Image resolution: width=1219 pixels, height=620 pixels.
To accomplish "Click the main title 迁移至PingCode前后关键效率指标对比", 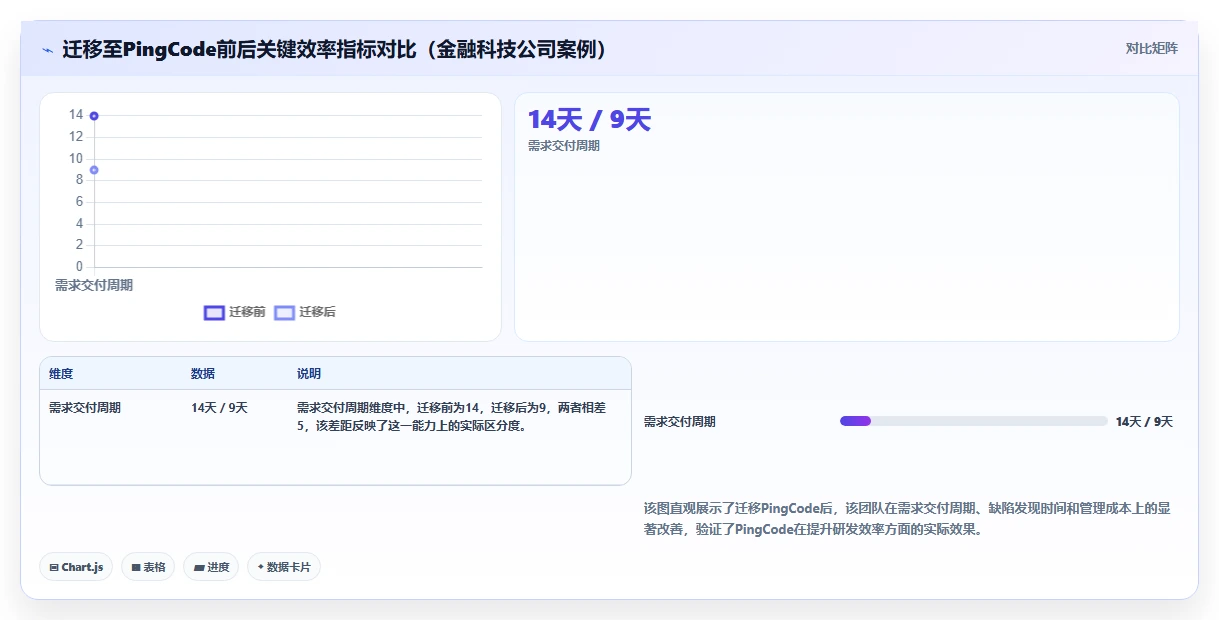I will (x=336, y=49).
